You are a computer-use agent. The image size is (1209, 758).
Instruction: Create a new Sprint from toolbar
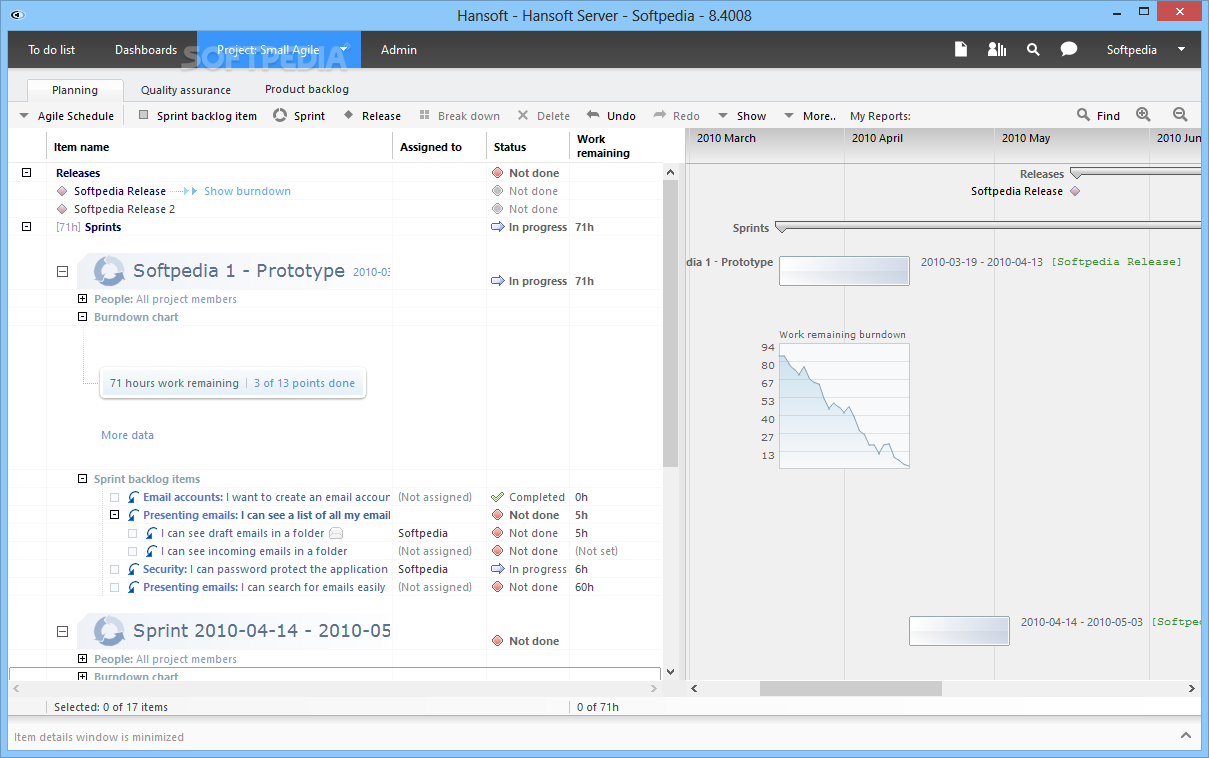[x=299, y=116]
